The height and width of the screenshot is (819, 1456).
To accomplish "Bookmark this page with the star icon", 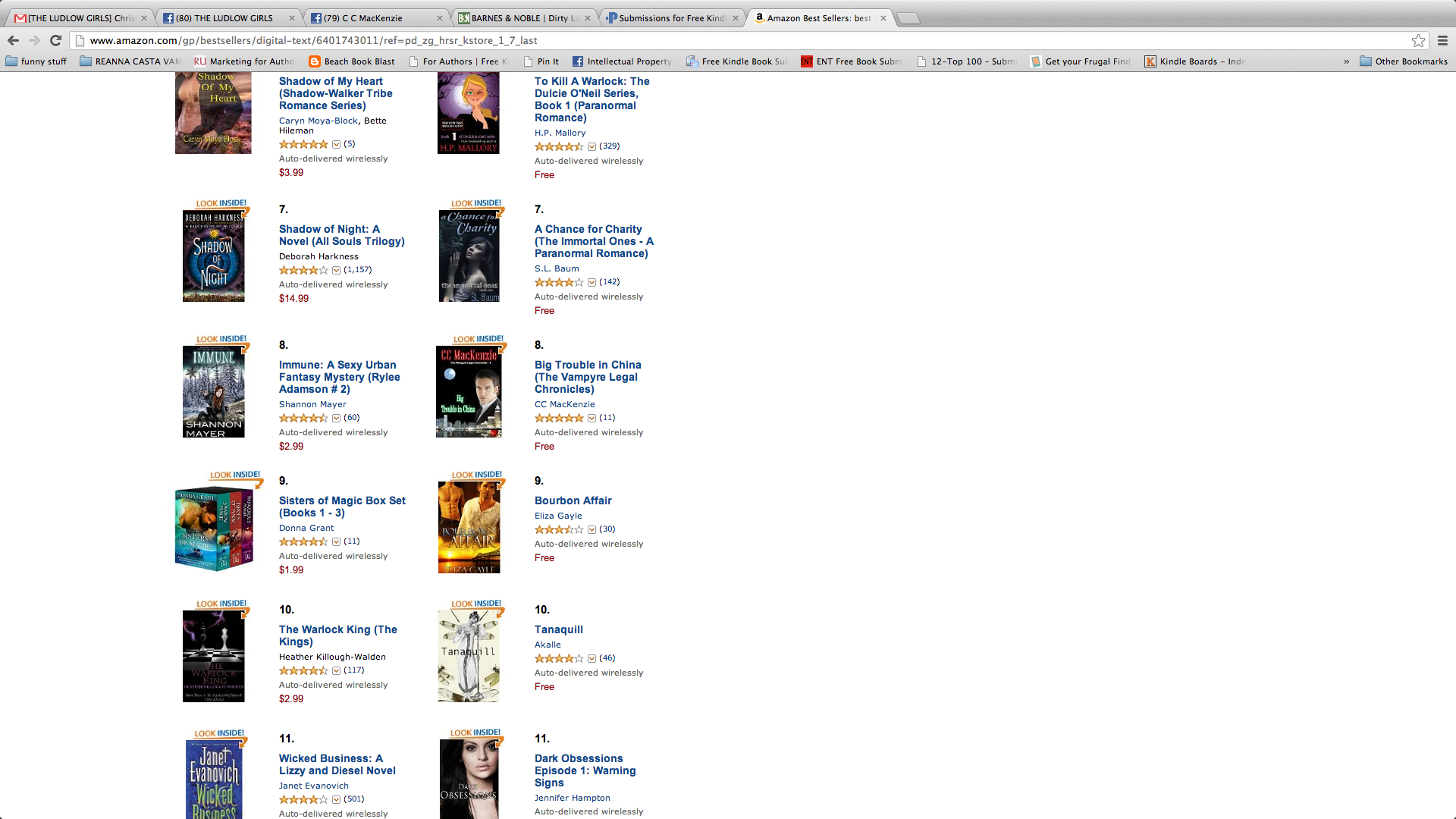I will click(1418, 41).
